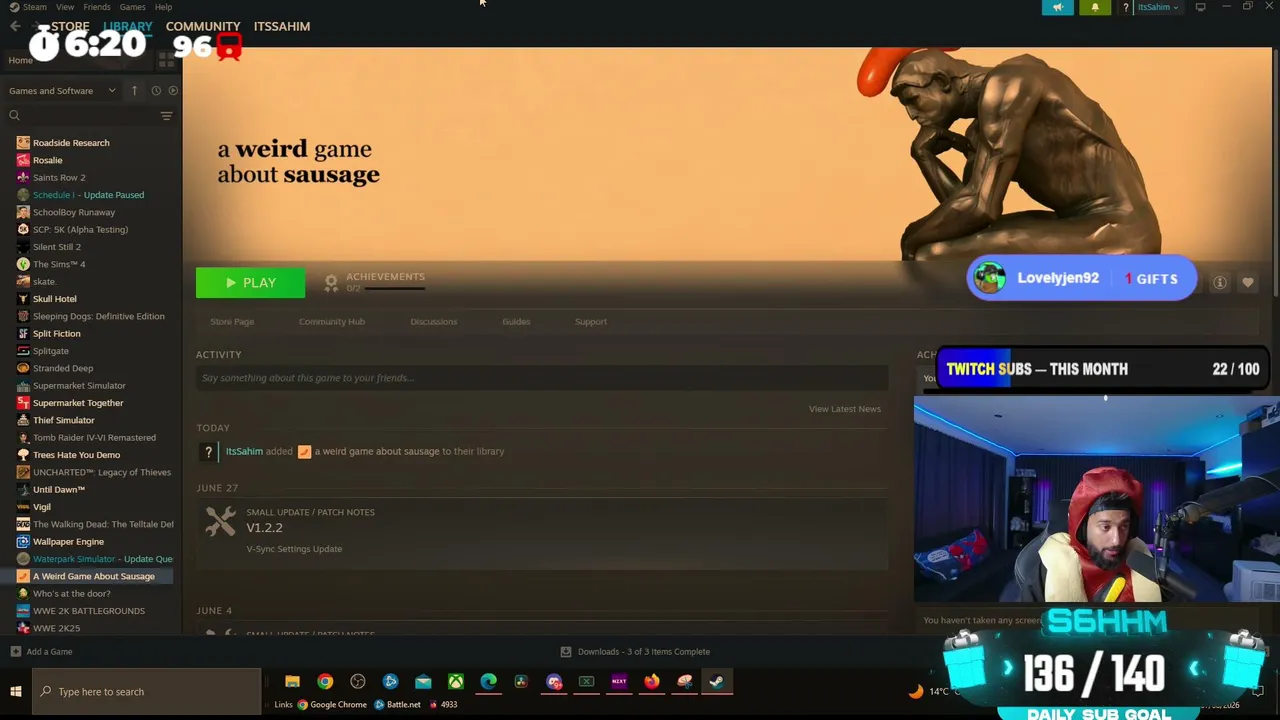Open the ACHIEVEMENTS progress section

[385, 282]
